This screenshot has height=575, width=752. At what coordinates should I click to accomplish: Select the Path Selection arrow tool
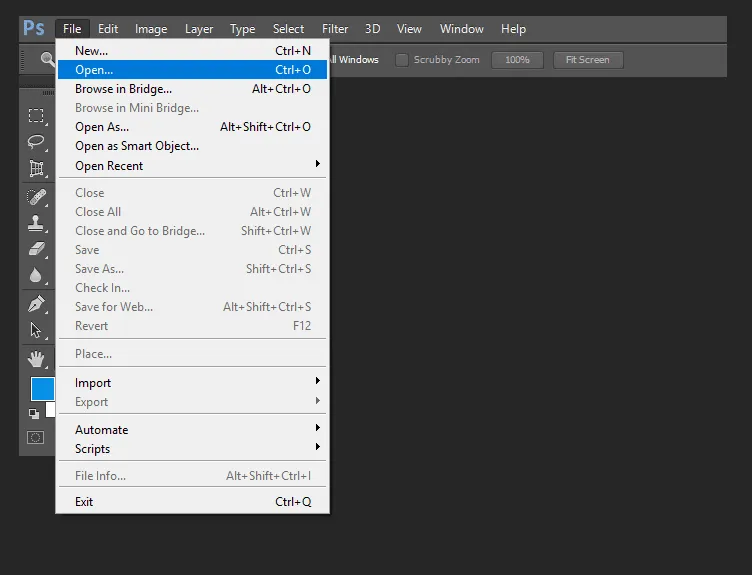click(x=35, y=330)
